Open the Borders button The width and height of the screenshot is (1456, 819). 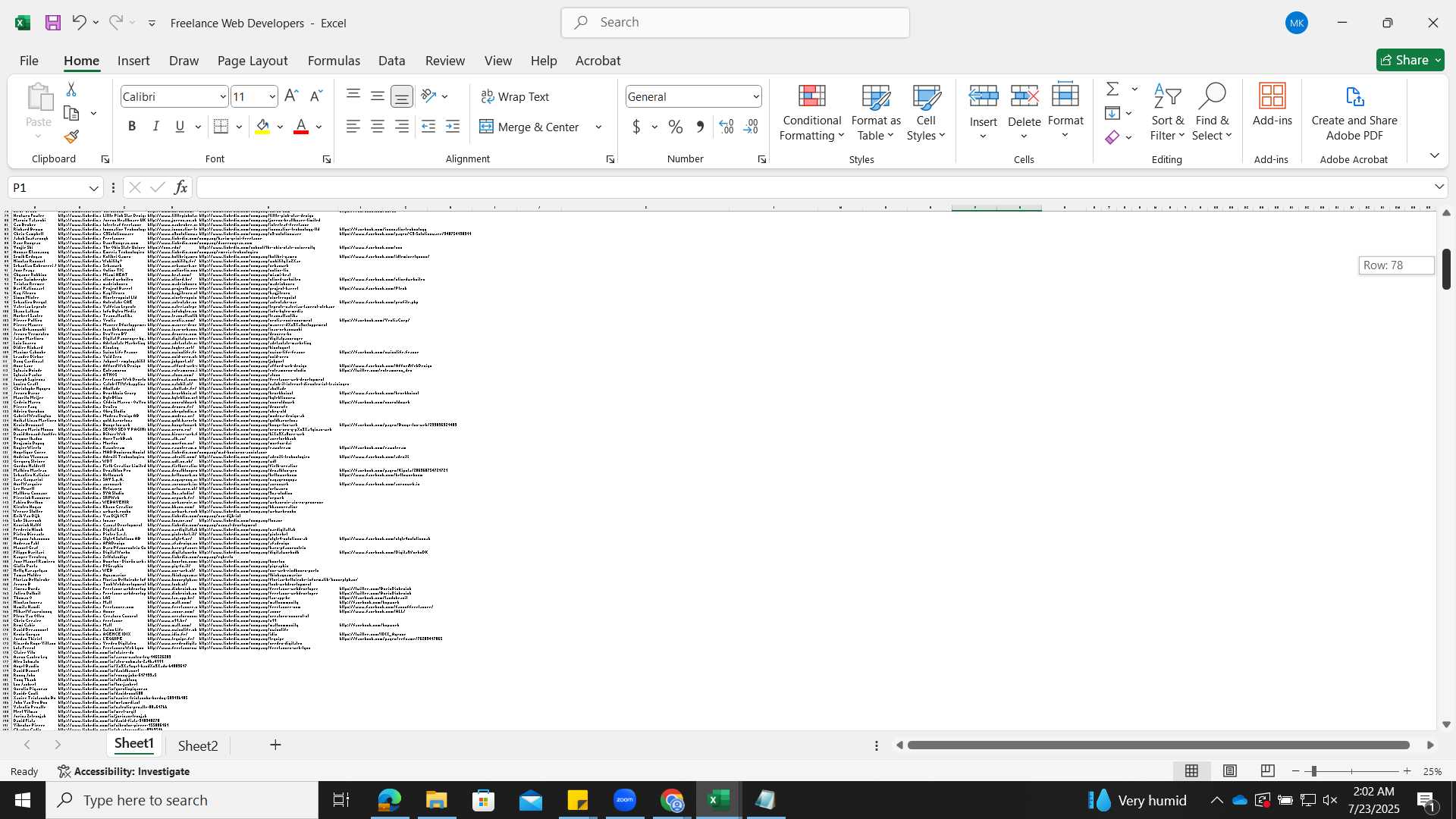[x=221, y=127]
